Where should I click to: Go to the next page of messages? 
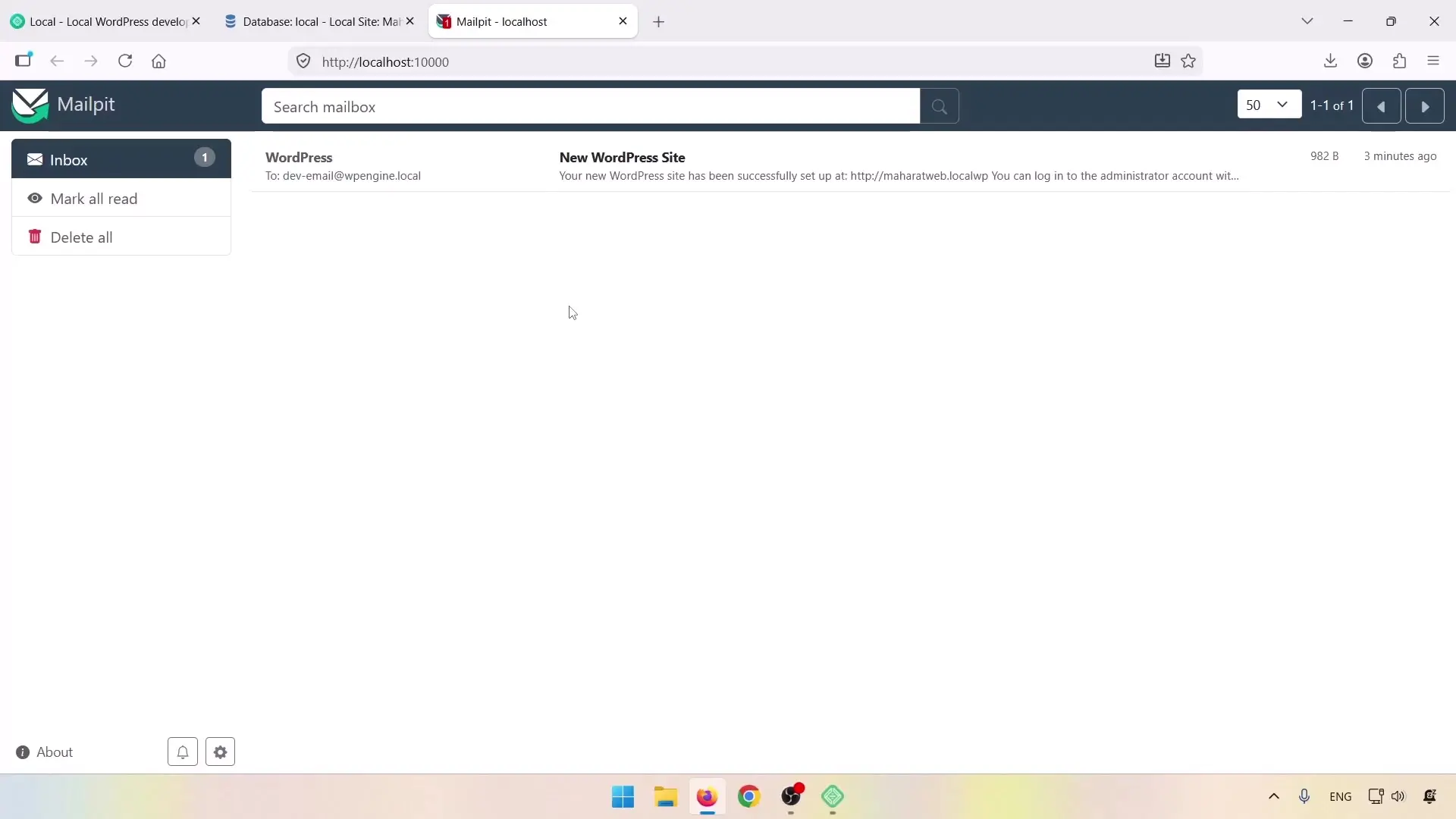tap(1424, 106)
